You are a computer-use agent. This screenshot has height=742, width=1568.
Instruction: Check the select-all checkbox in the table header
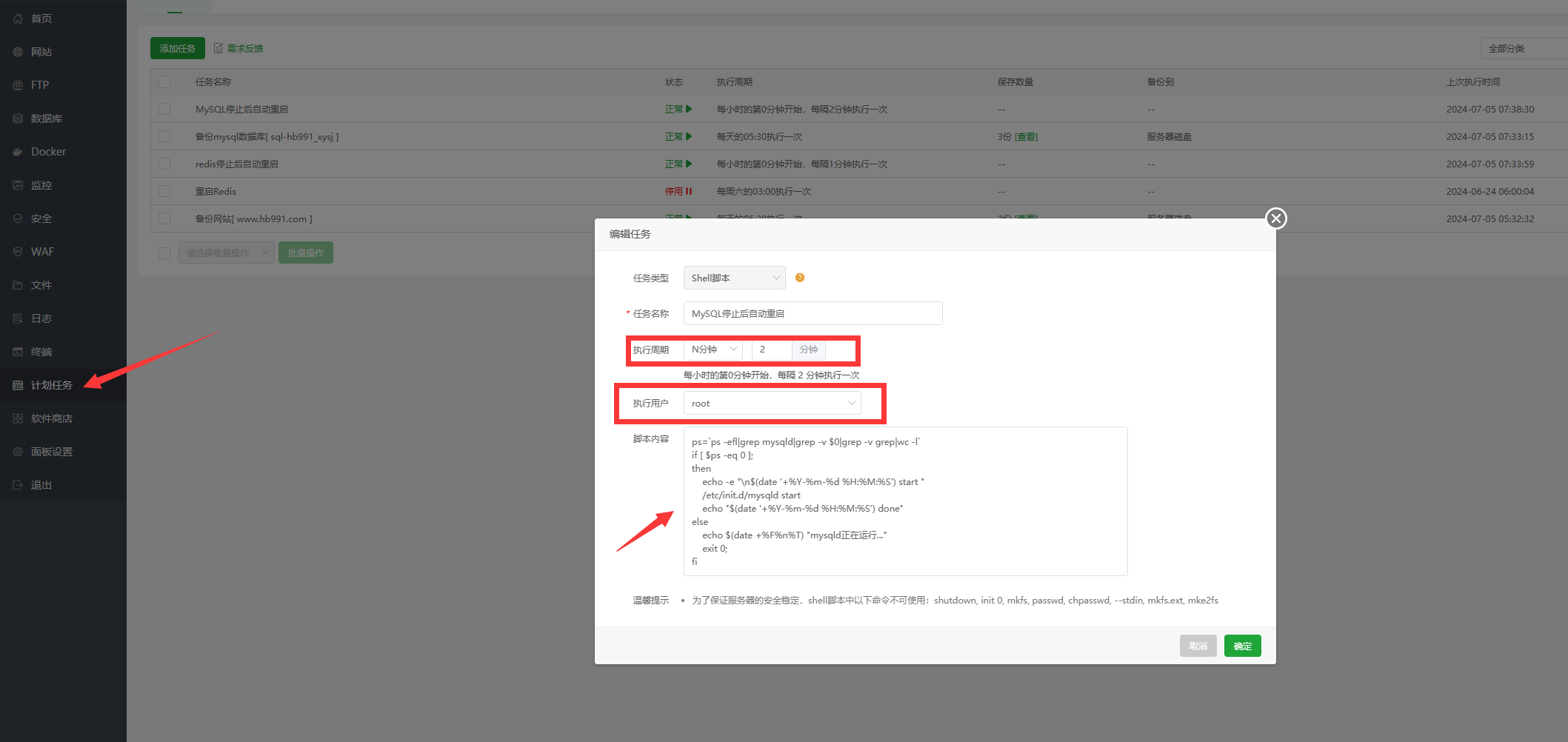point(164,81)
